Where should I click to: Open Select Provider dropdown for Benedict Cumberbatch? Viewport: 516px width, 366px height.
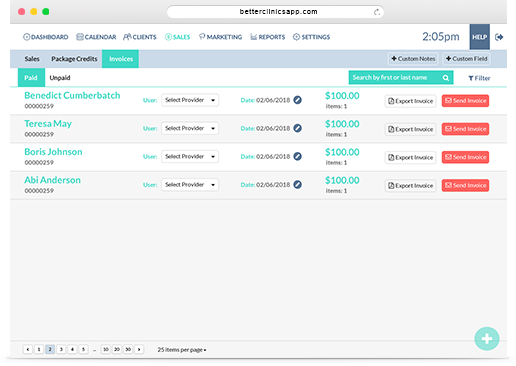pyautogui.click(x=190, y=100)
